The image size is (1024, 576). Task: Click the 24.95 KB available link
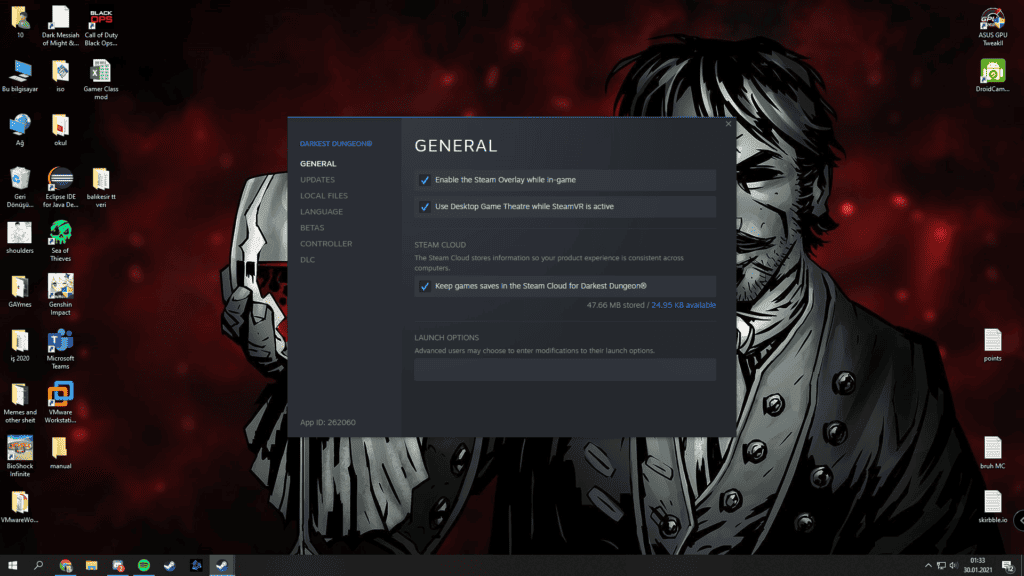[x=684, y=305]
